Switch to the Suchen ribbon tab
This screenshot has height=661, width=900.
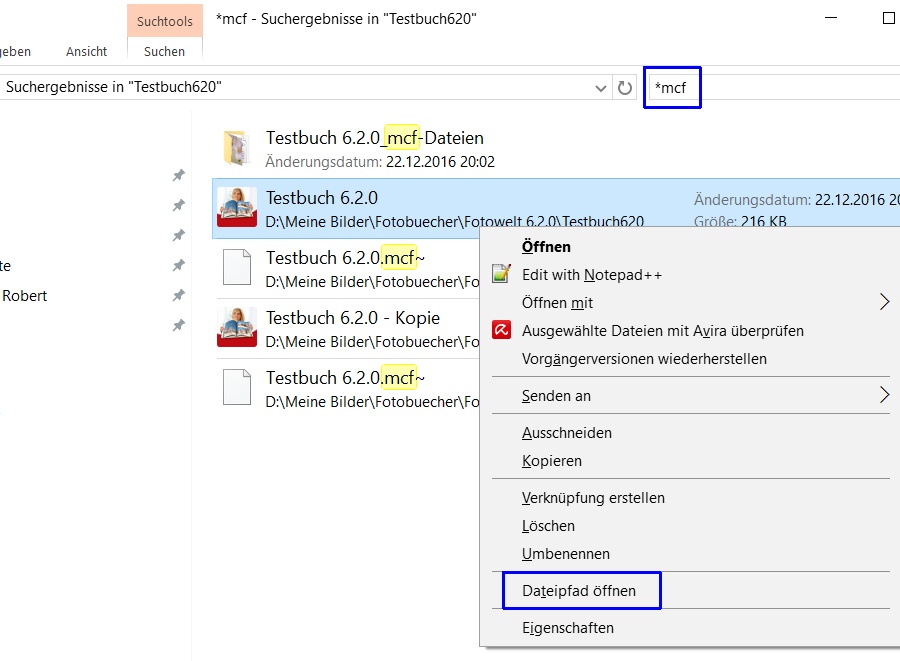tap(164, 51)
